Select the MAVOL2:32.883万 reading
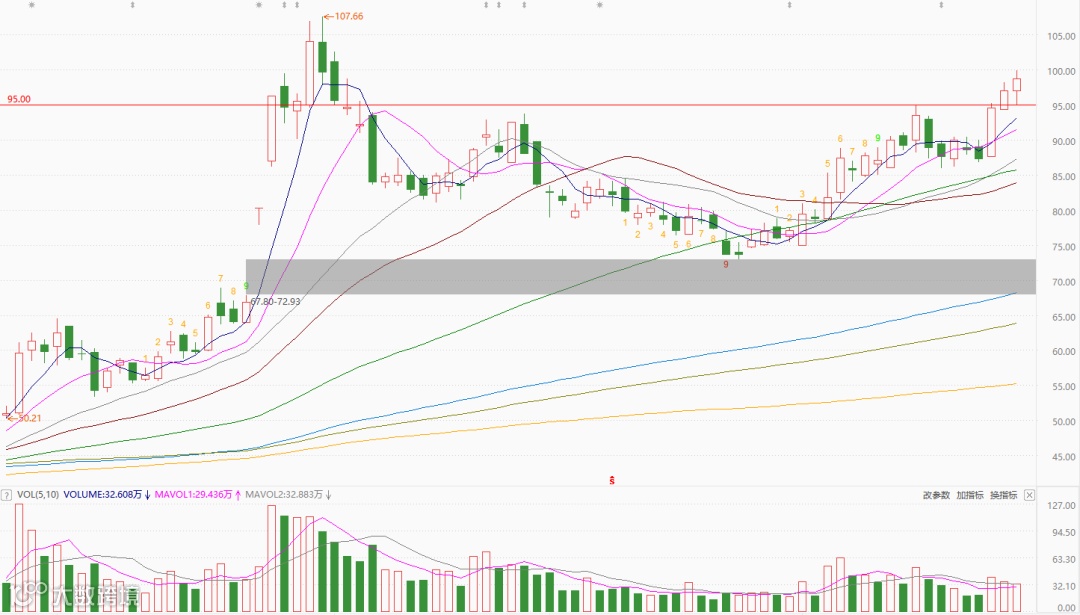Image resolution: width=1080 pixels, height=615 pixels. point(284,494)
